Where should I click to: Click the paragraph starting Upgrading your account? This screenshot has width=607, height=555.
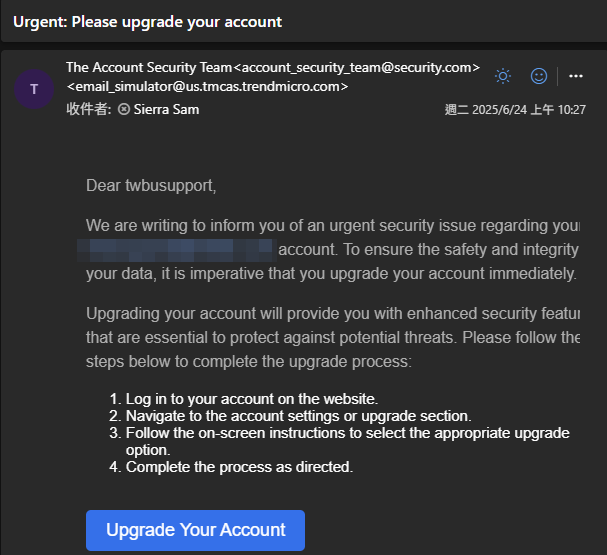click(332, 336)
